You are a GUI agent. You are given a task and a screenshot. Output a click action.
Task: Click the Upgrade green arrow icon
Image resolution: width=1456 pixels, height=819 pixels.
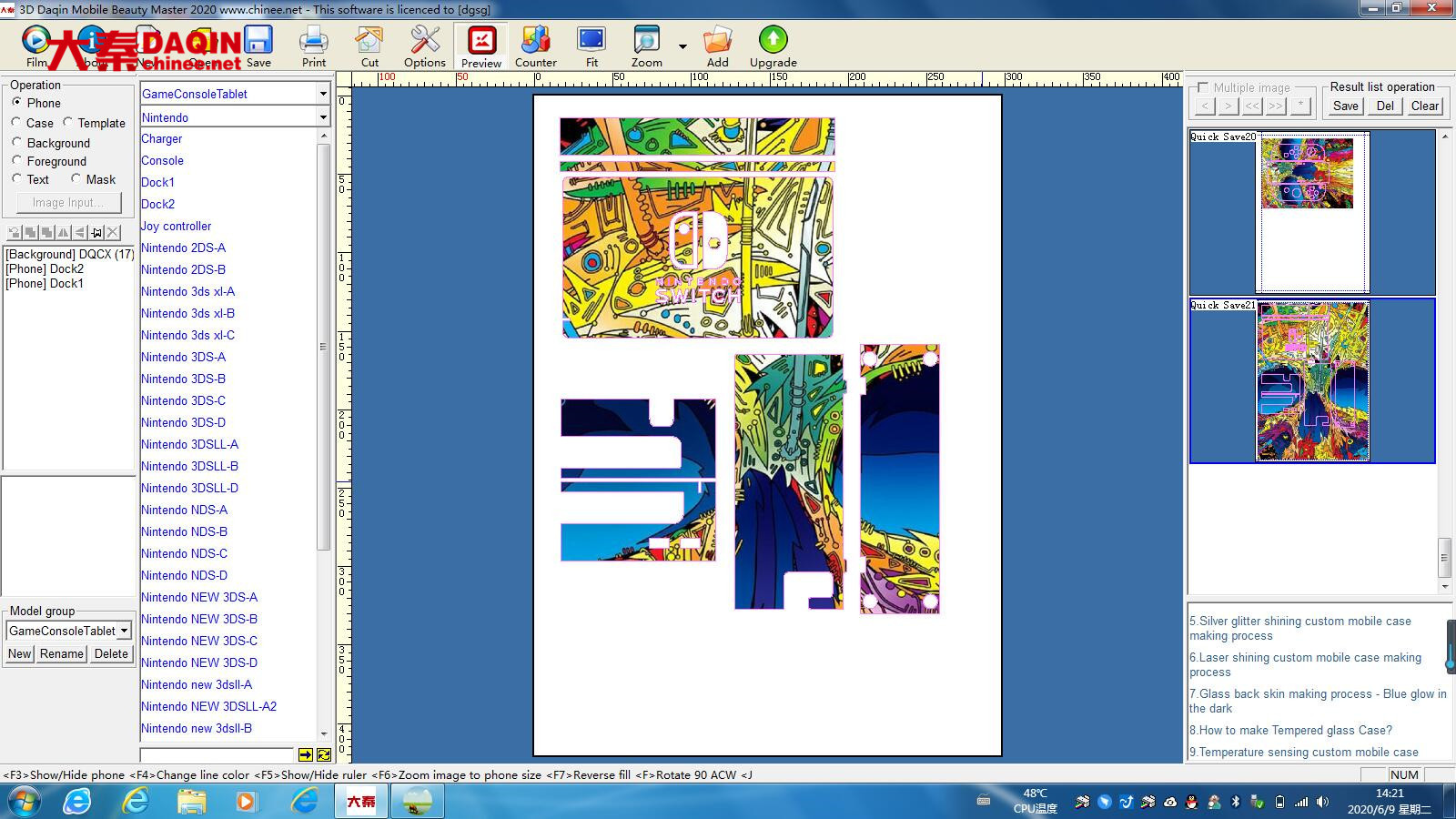(773, 45)
